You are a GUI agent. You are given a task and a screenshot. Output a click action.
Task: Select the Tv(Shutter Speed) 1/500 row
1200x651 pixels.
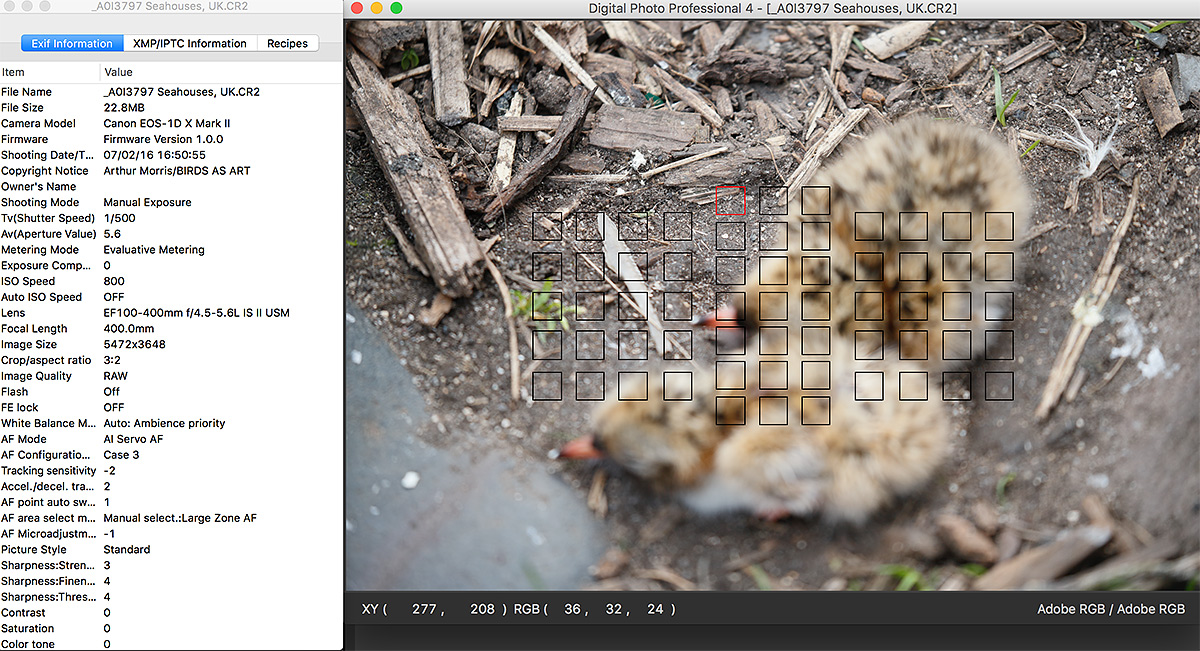point(171,218)
